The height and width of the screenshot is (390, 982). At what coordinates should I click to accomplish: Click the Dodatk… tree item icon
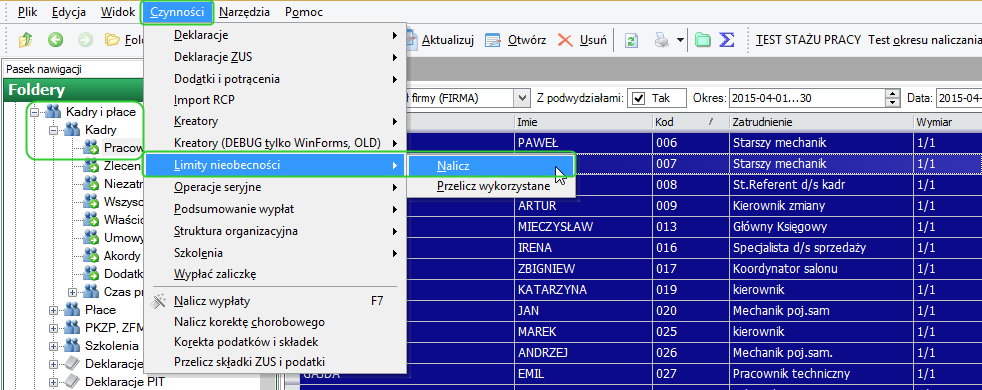91,274
